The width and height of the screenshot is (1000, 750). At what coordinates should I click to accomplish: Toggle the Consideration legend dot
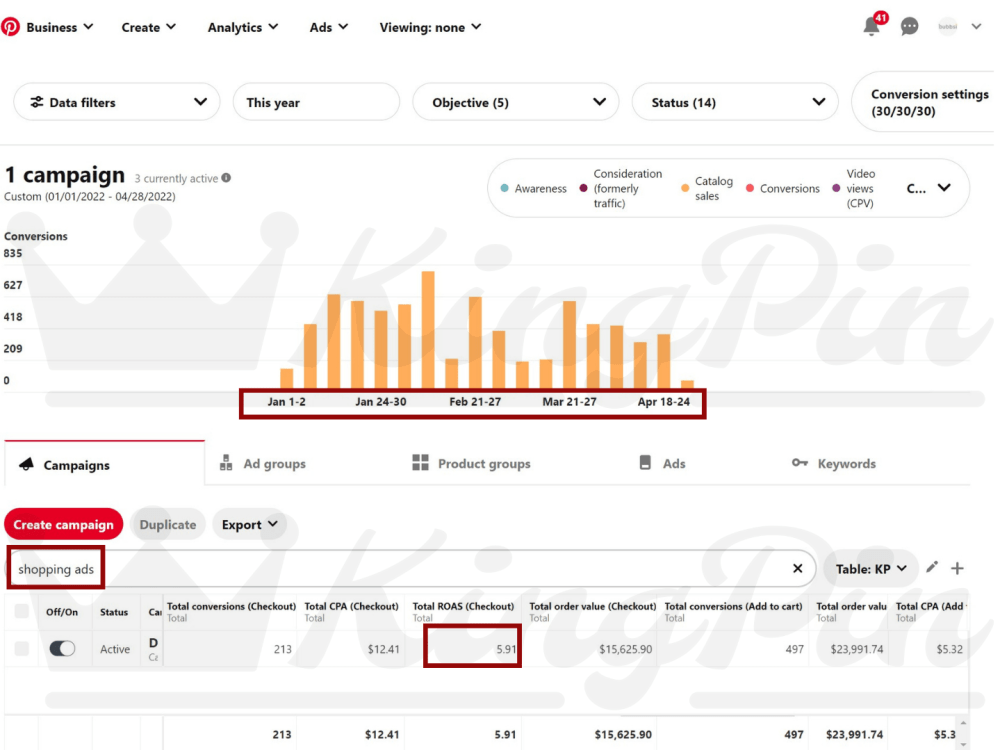(x=583, y=188)
